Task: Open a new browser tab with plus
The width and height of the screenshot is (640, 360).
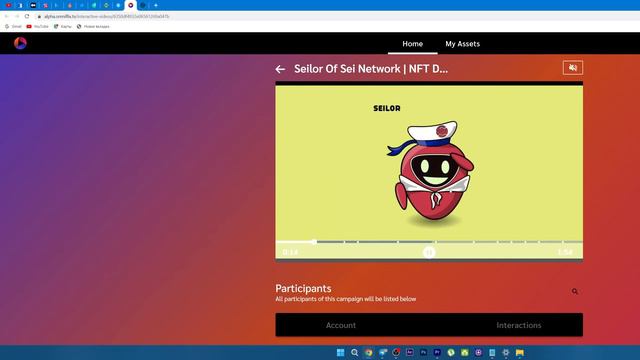Action: click(156, 5)
